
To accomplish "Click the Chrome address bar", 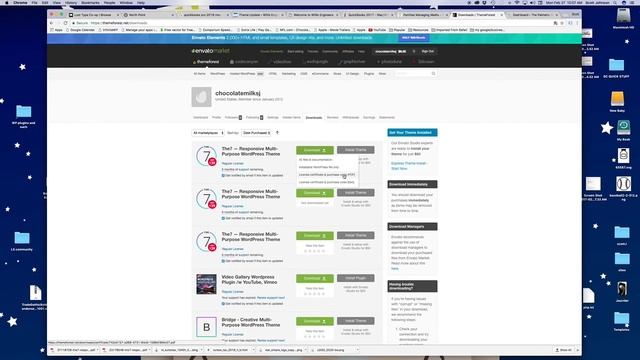I will click(310, 23).
